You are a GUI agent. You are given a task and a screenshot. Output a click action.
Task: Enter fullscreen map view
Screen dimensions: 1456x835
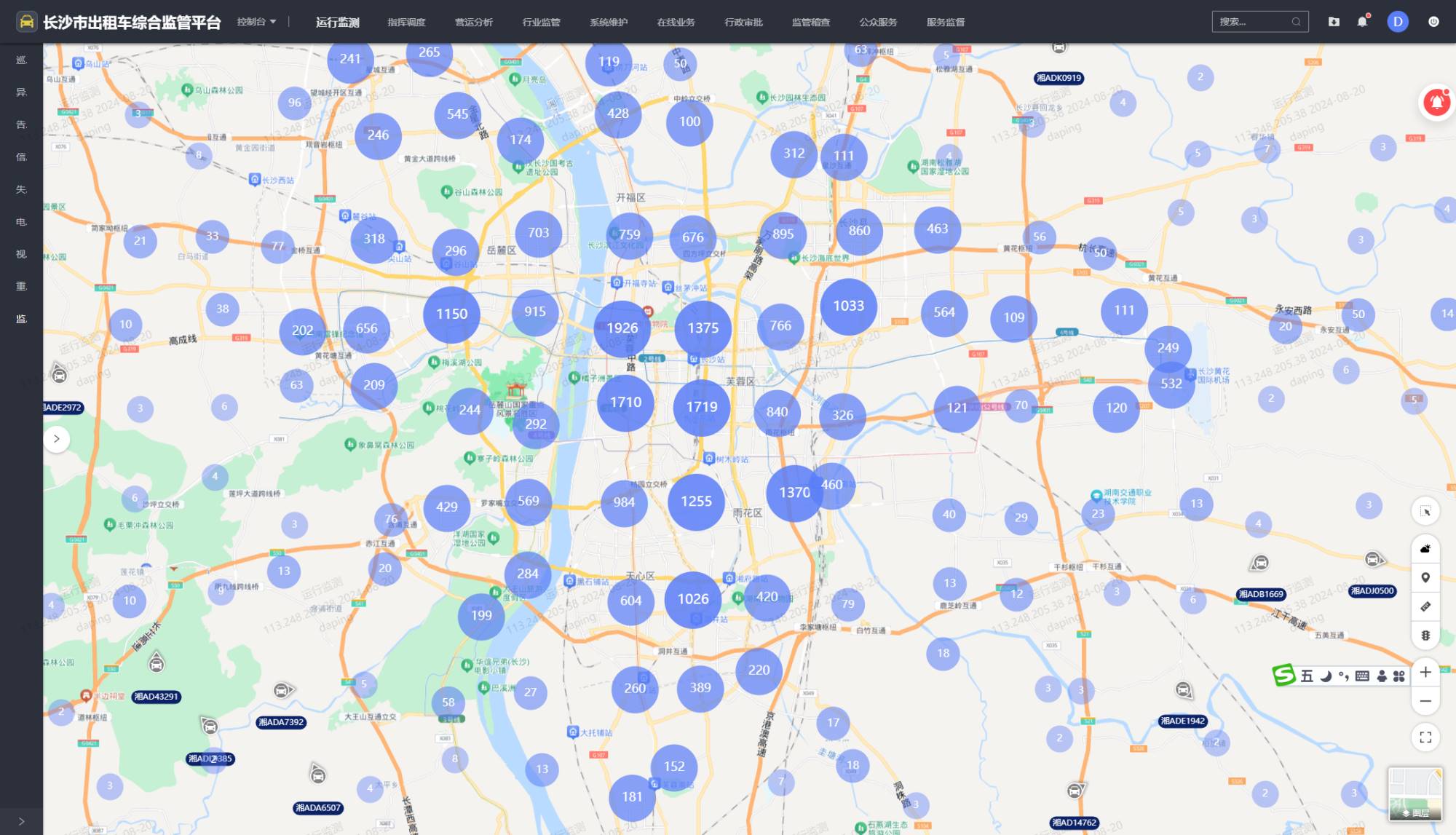(1425, 737)
